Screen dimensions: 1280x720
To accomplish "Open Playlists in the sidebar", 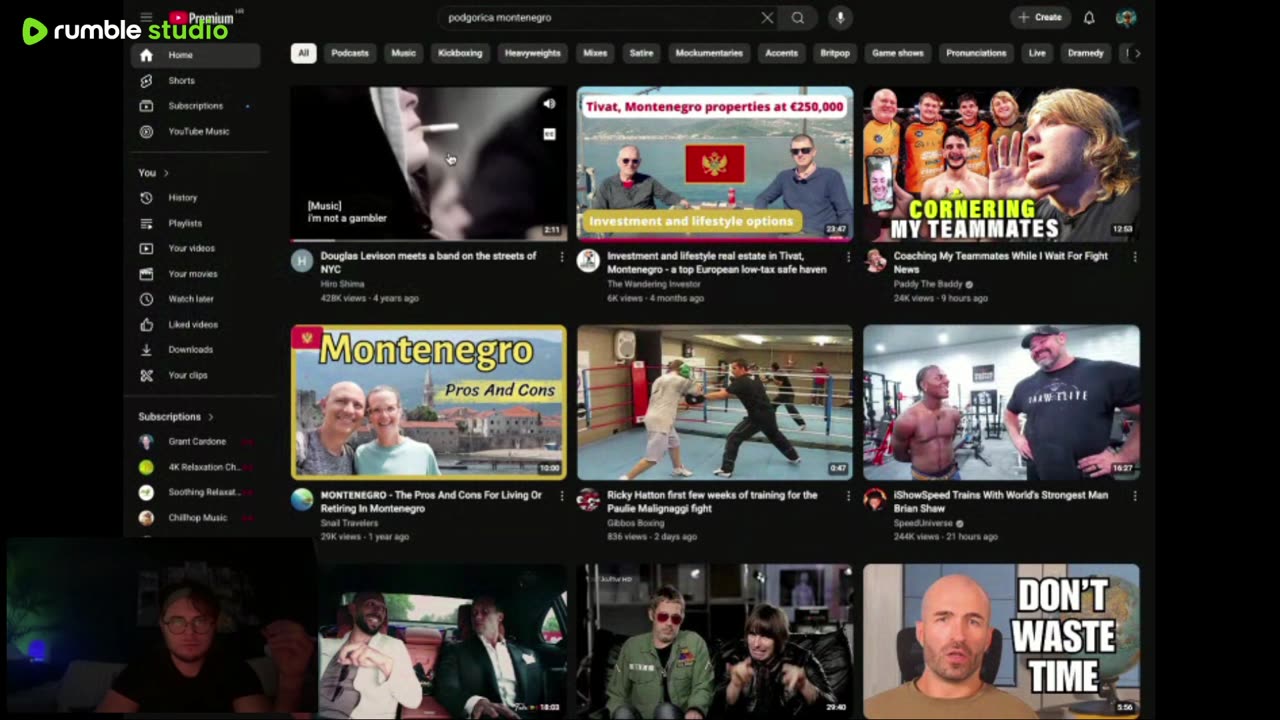I will (x=195, y=223).
